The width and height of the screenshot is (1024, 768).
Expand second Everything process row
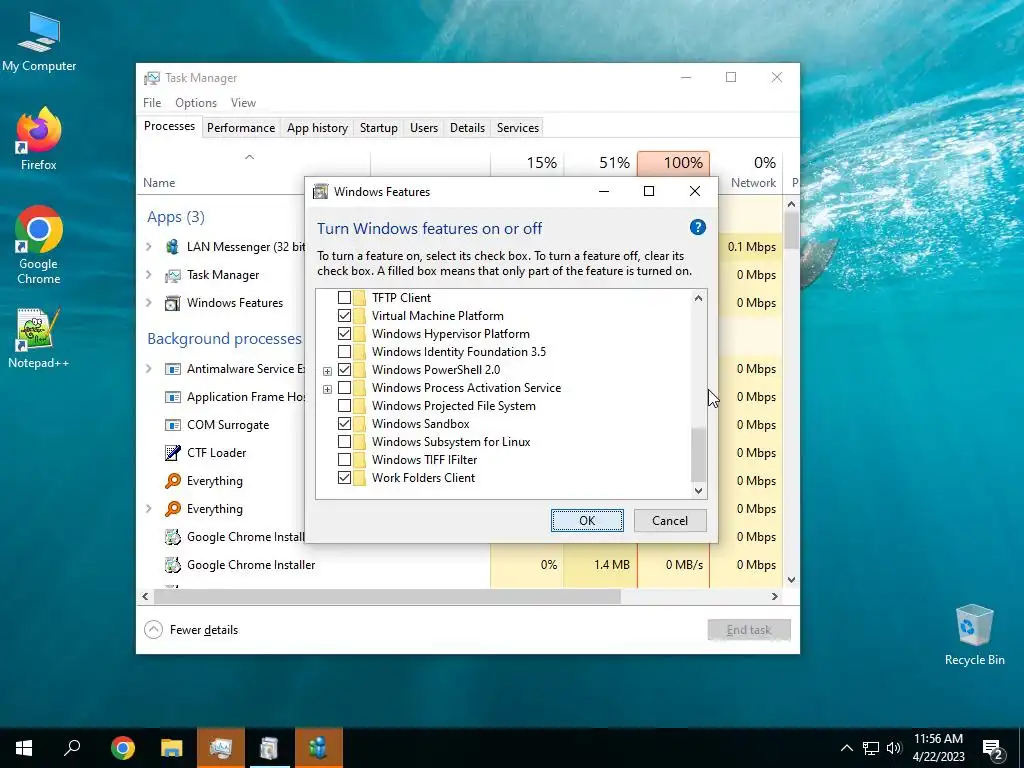[149, 509]
